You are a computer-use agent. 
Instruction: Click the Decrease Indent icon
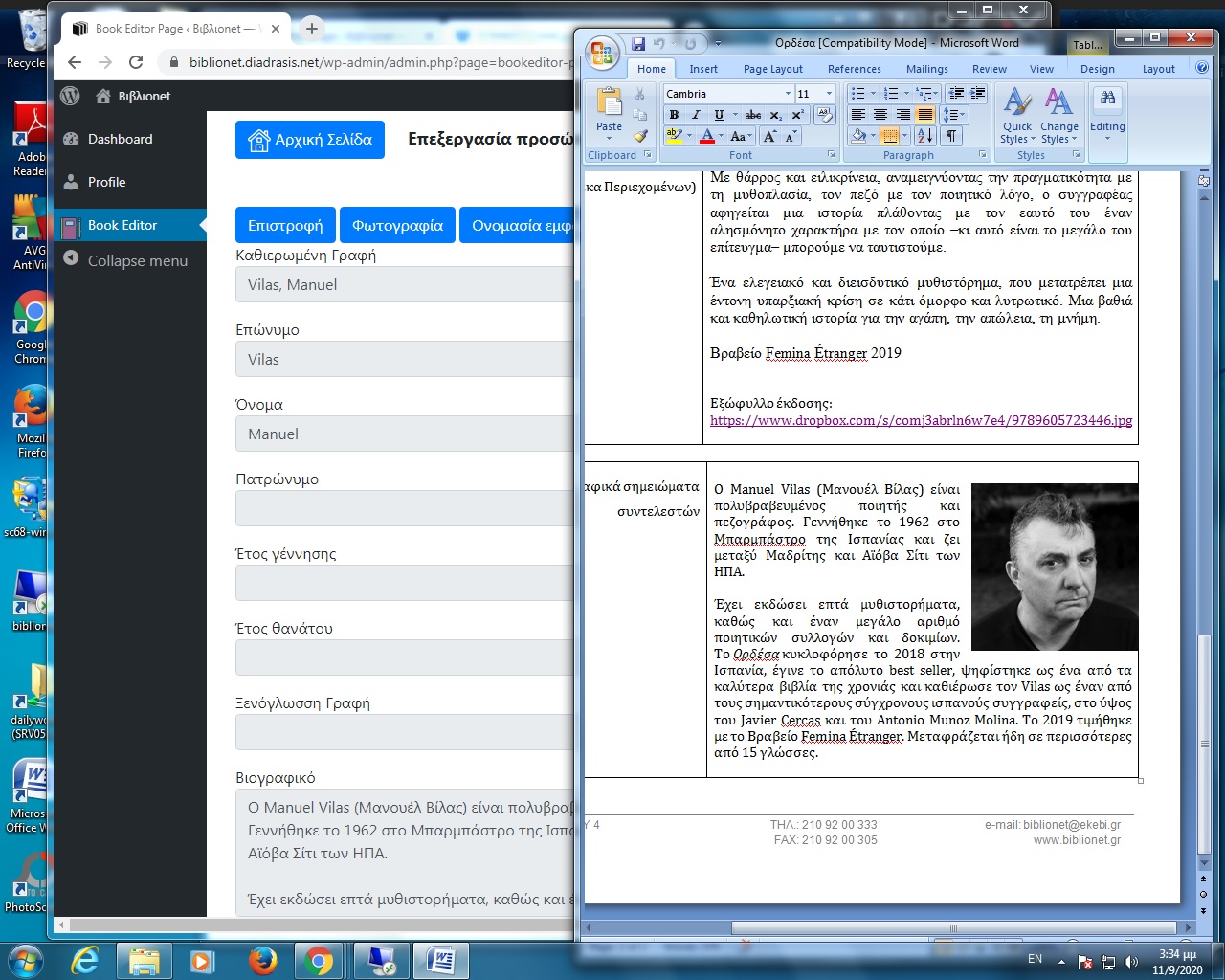[x=956, y=94]
